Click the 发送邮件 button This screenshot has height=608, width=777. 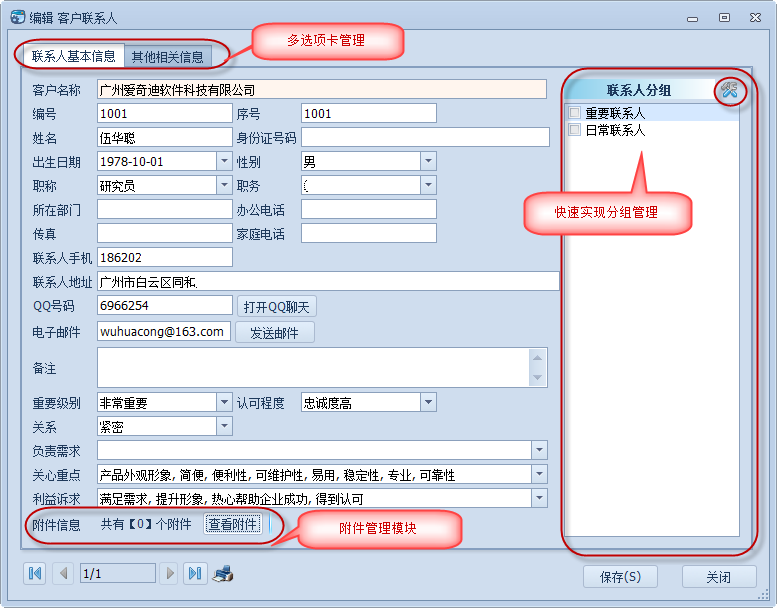coord(275,332)
